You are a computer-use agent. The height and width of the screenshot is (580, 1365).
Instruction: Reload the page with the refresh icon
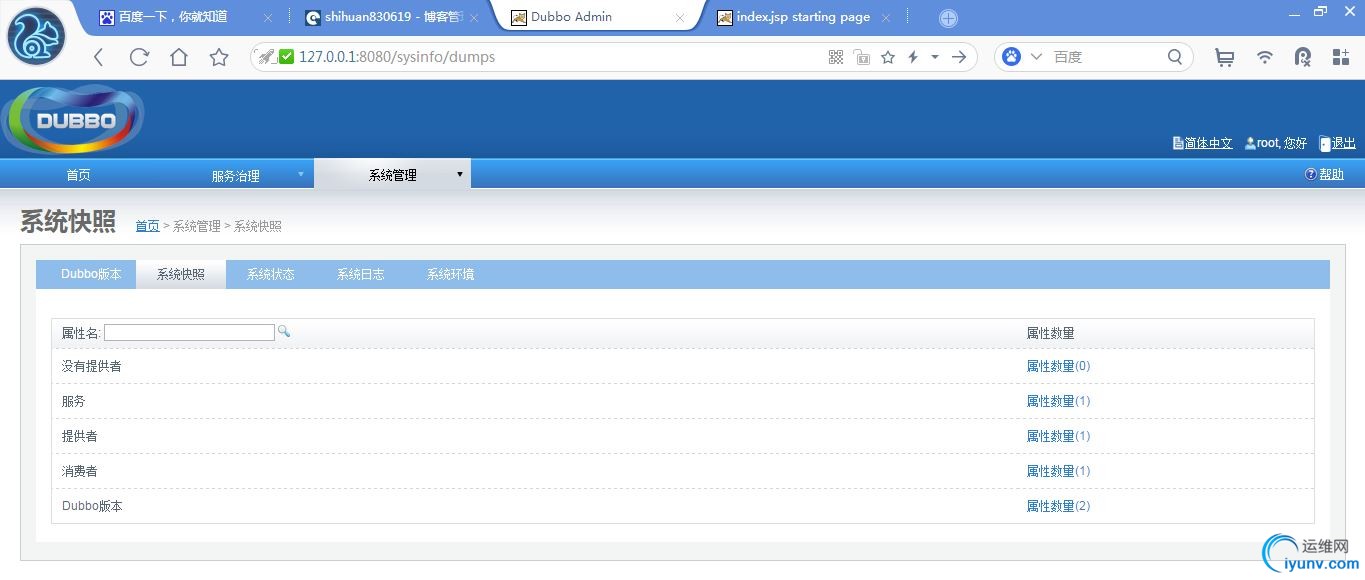(x=139, y=57)
